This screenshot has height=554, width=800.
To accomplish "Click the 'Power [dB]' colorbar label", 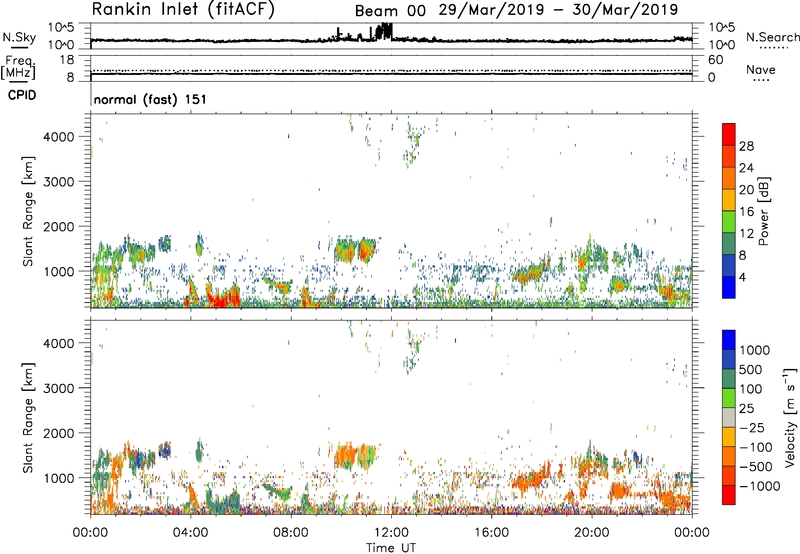I will [763, 211].
